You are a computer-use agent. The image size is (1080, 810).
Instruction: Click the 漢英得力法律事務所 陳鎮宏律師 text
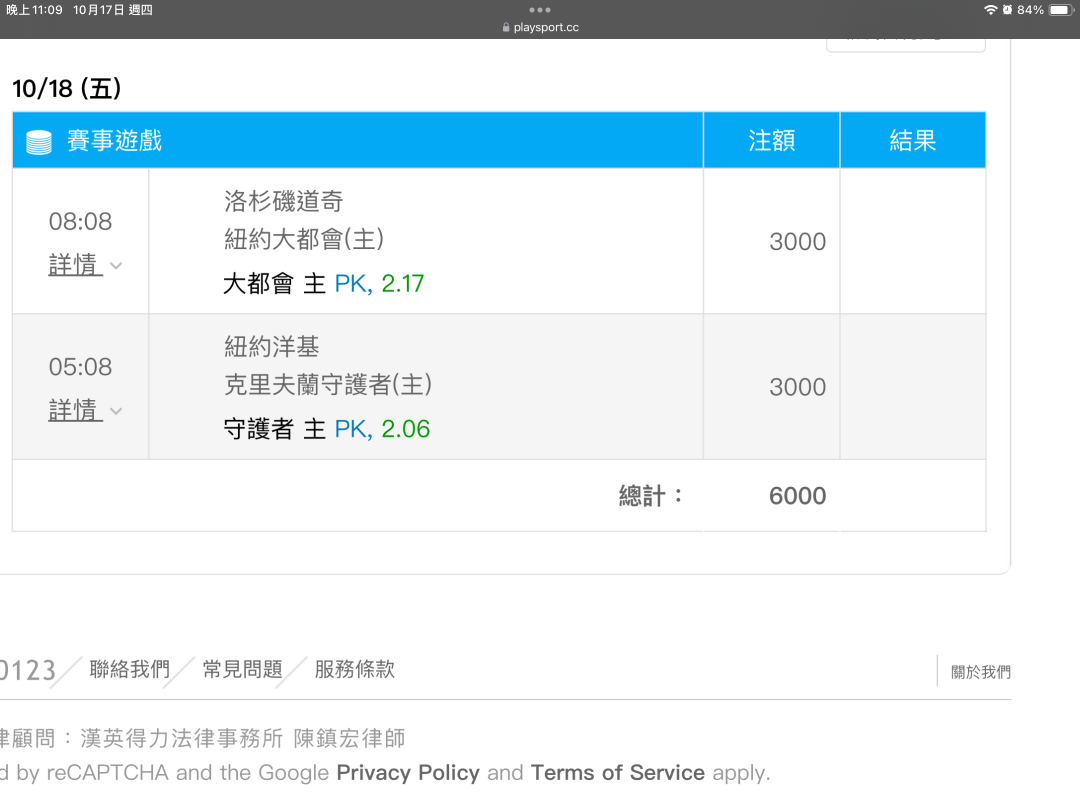(x=242, y=738)
